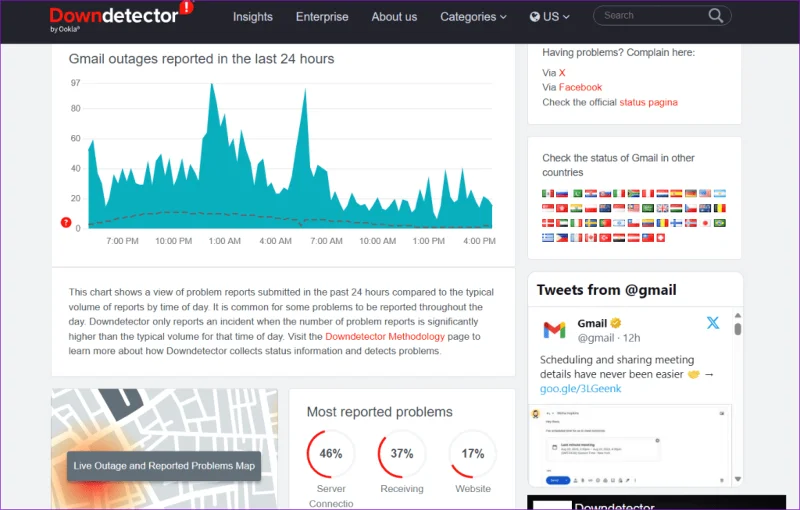Select the Canada flag

click(591, 238)
